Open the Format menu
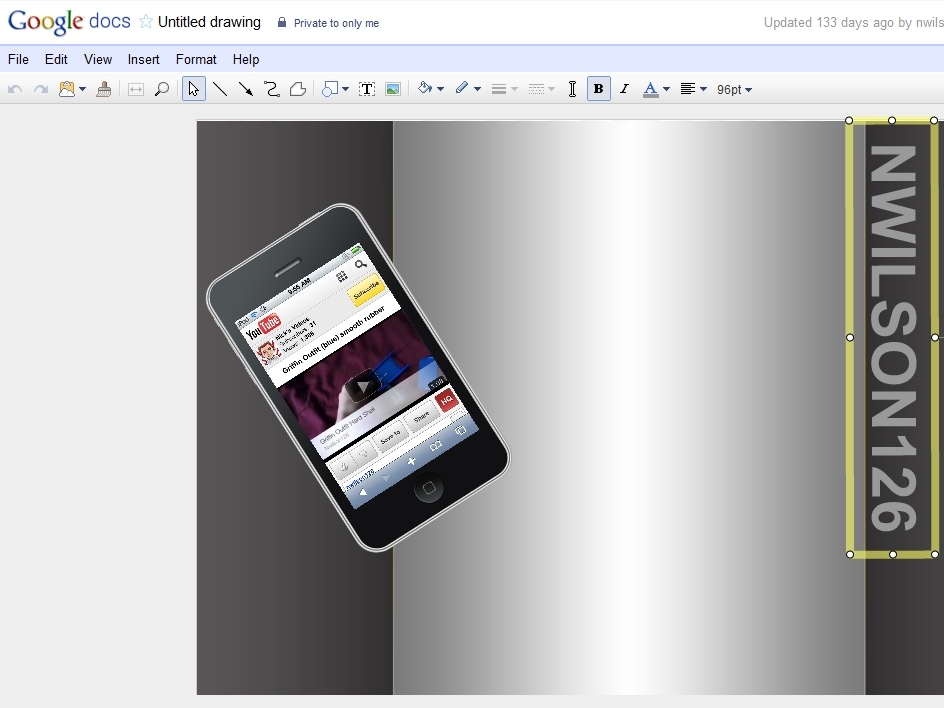 tap(196, 60)
